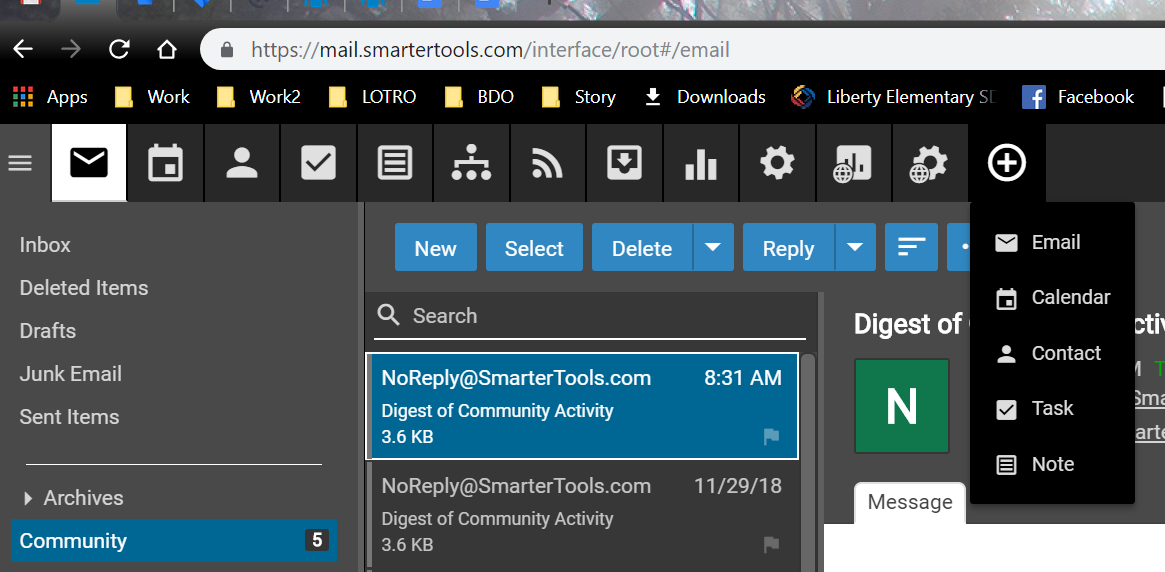This screenshot has width=1165, height=572.
Task: Click the message list Search field
Action: click(x=600, y=316)
